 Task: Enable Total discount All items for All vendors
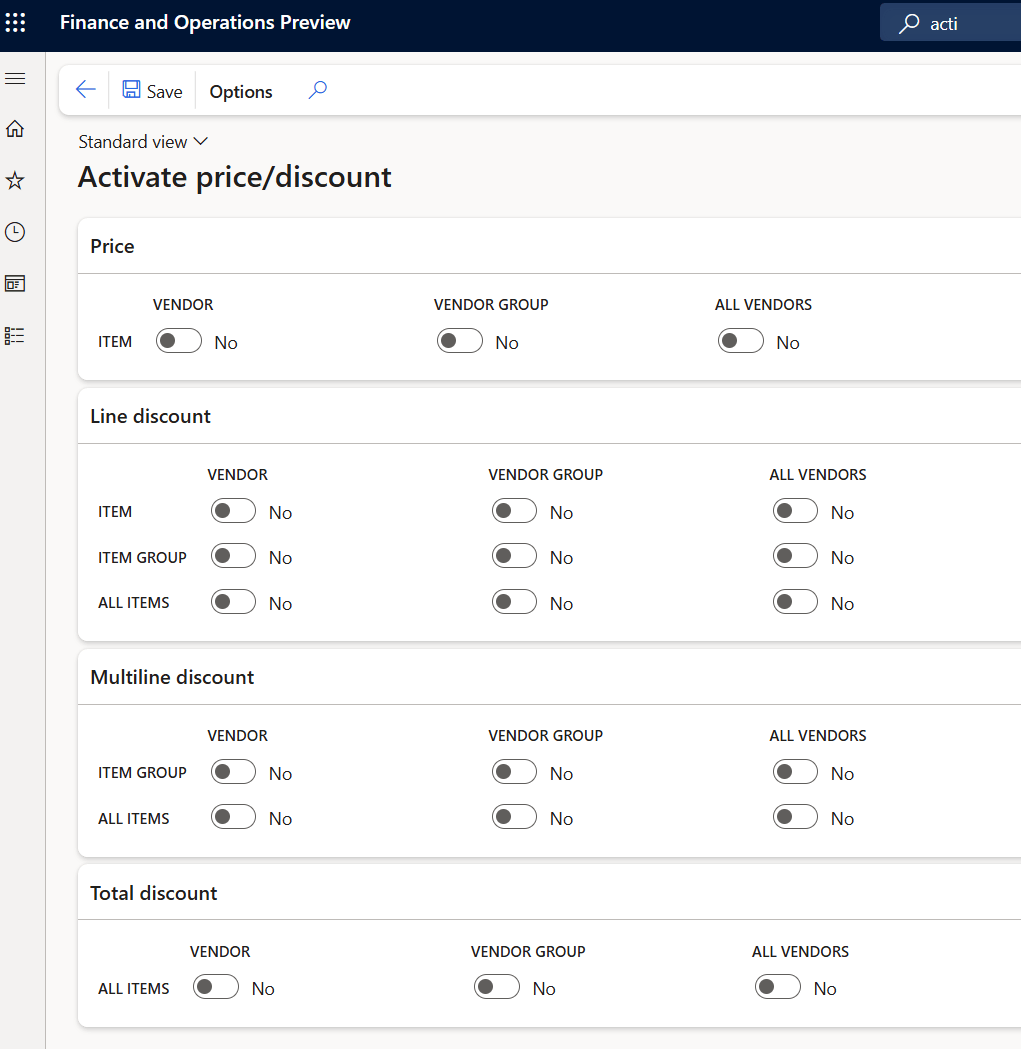[x=778, y=988]
